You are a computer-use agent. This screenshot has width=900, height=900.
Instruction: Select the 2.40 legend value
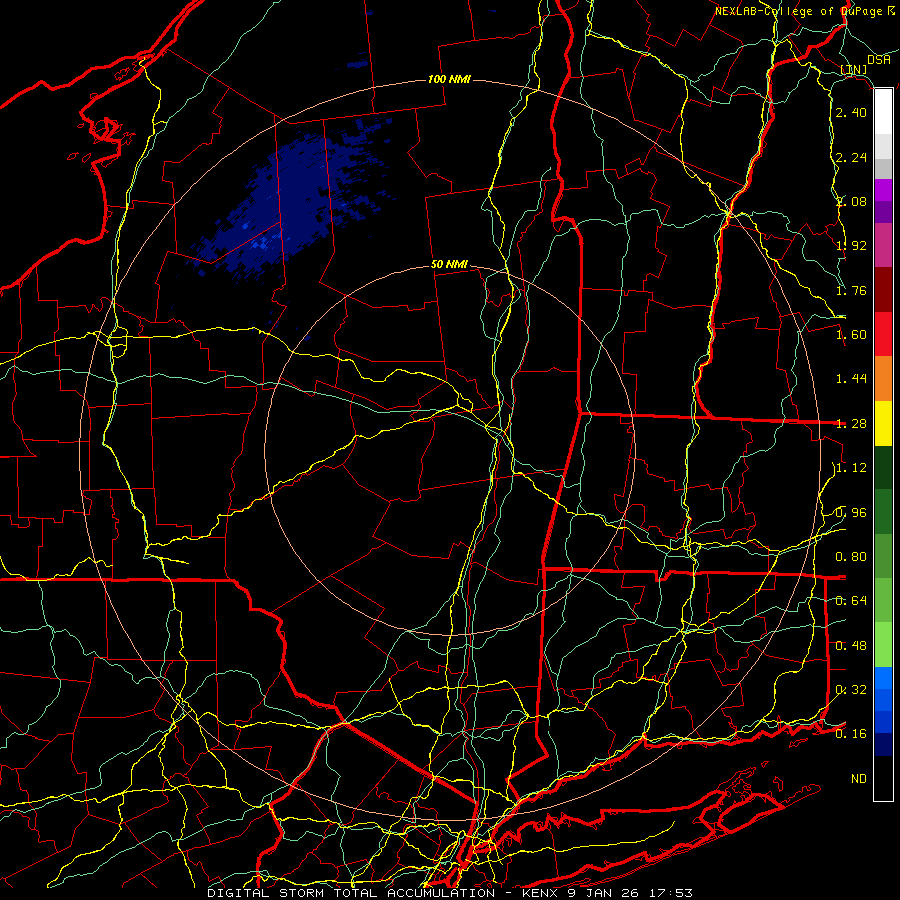(851, 112)
